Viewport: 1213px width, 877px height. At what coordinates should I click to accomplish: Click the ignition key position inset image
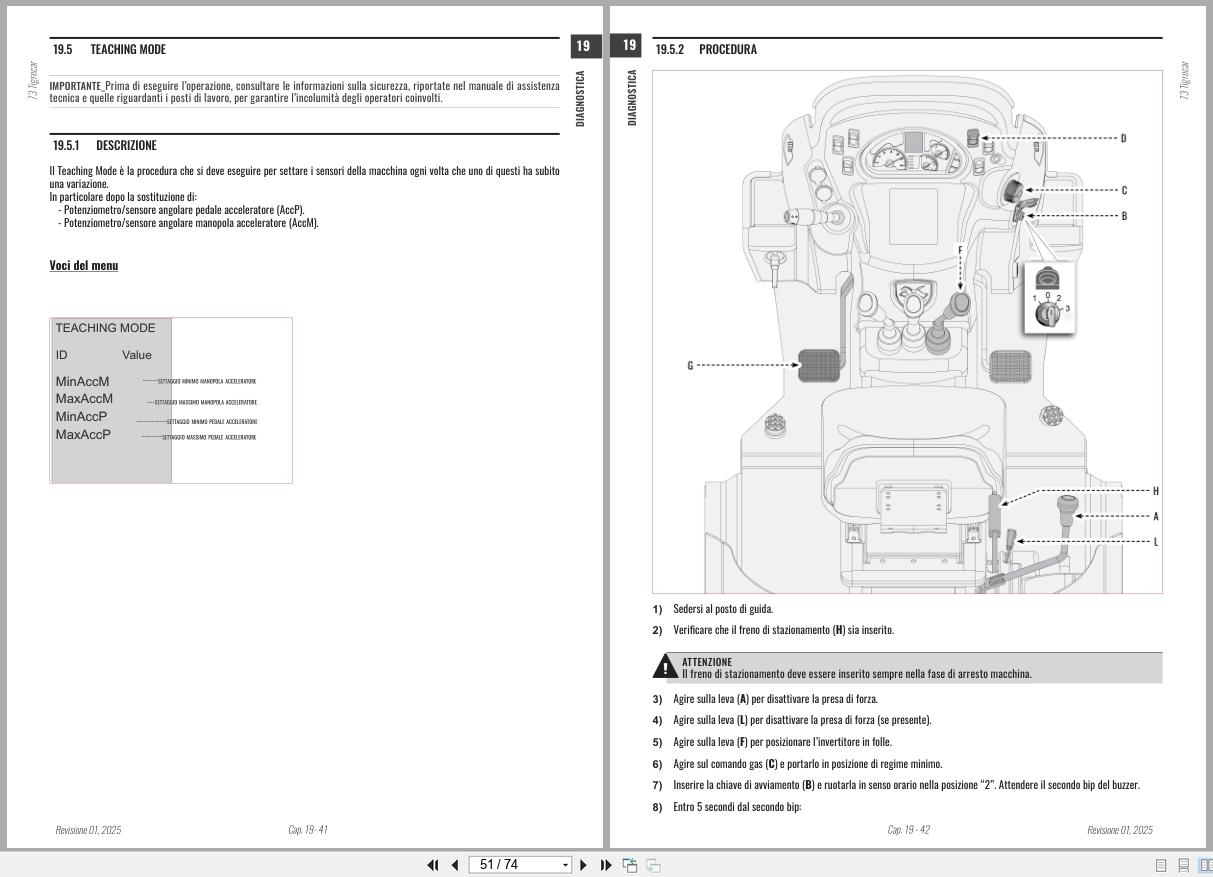pos(1049,298)
